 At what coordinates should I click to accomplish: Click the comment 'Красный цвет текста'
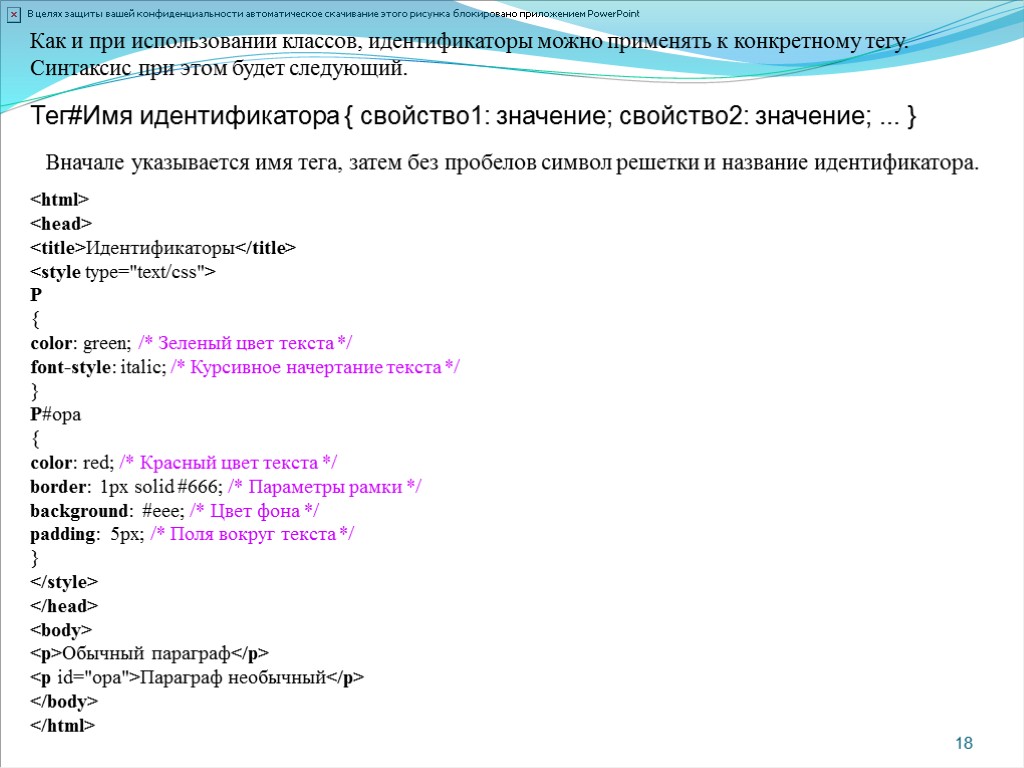click(x=229, y=462)
